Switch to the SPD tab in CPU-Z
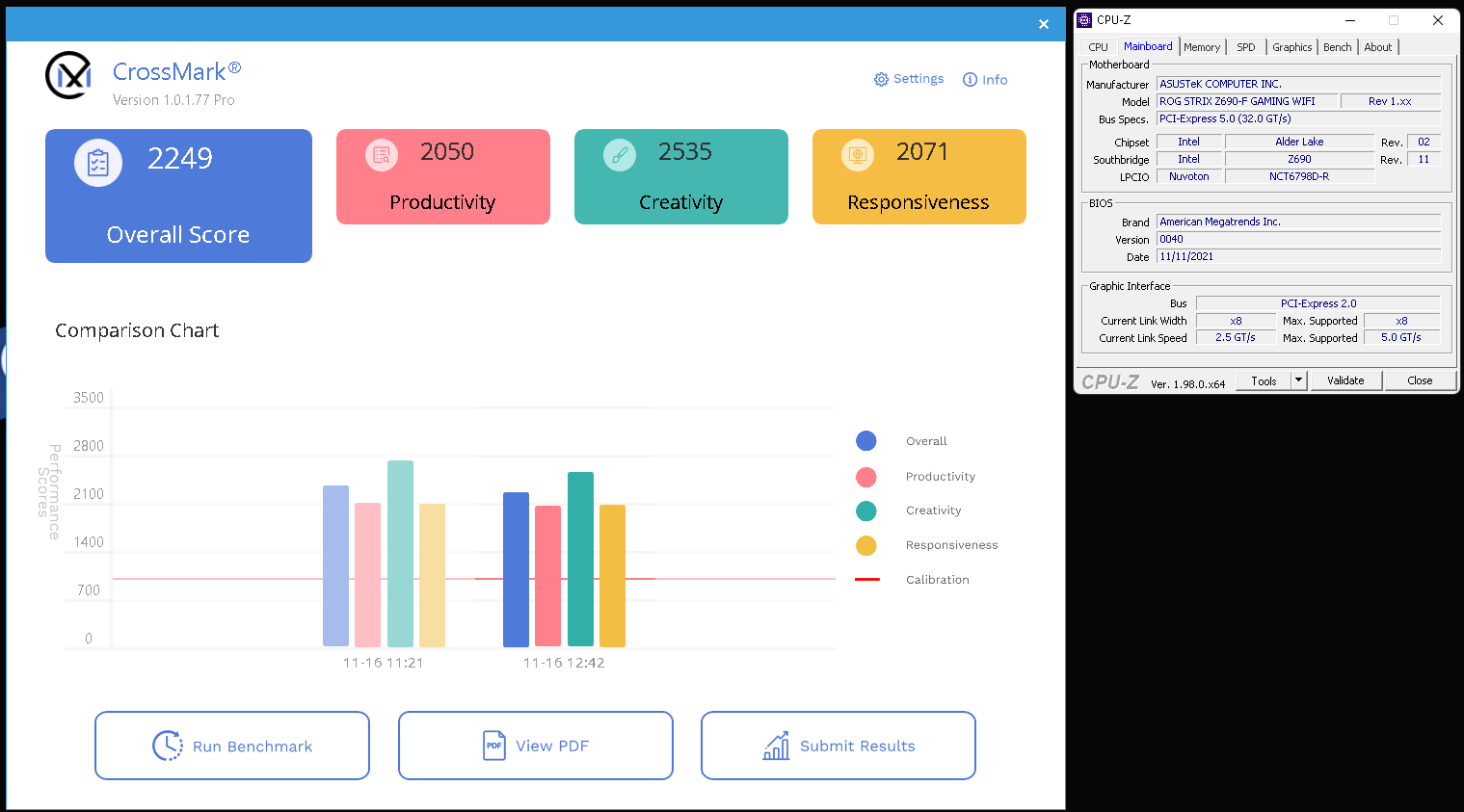This screenshot has width=1464, height=812. (1246, 47)
